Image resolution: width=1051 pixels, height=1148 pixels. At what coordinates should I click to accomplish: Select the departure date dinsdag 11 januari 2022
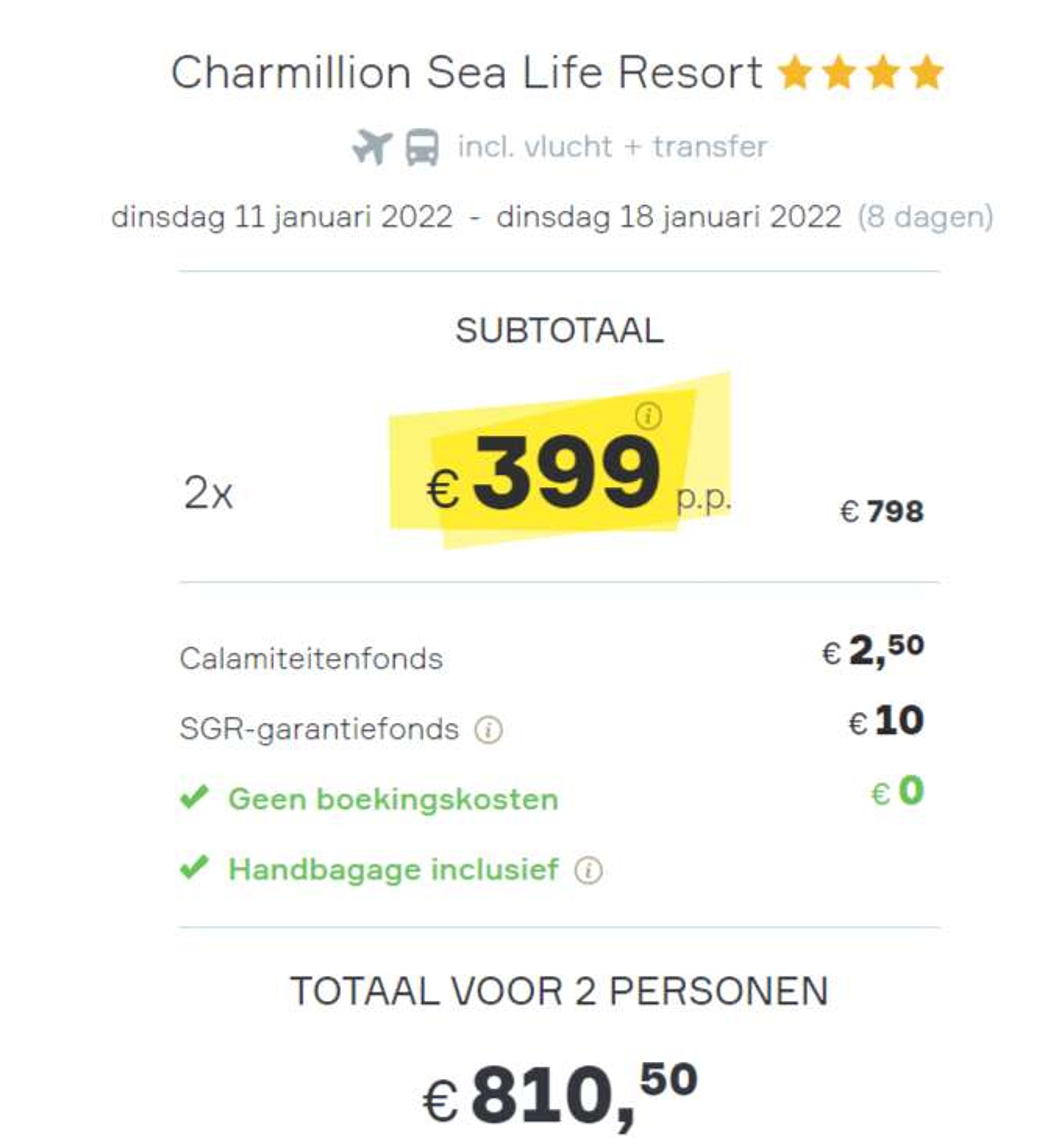click(x=282, y=218)
